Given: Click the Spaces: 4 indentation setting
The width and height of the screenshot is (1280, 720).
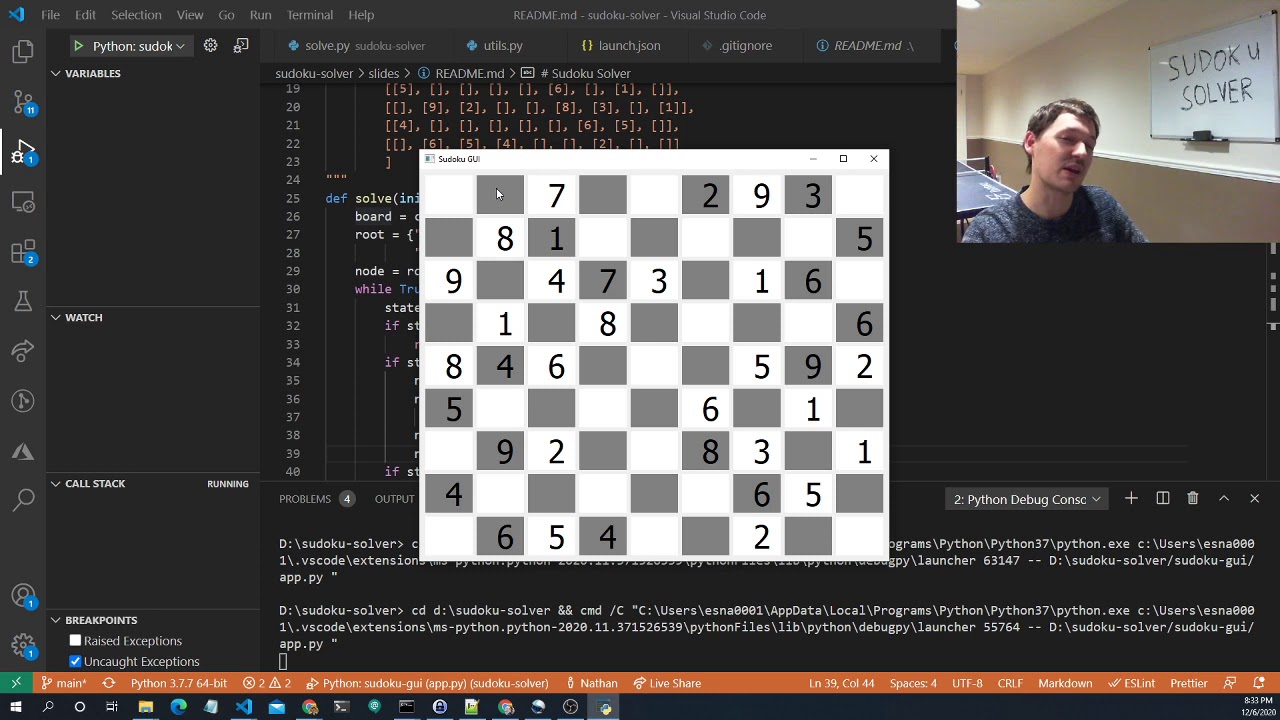Looking at the screenshot, I should tap(913, 683).
